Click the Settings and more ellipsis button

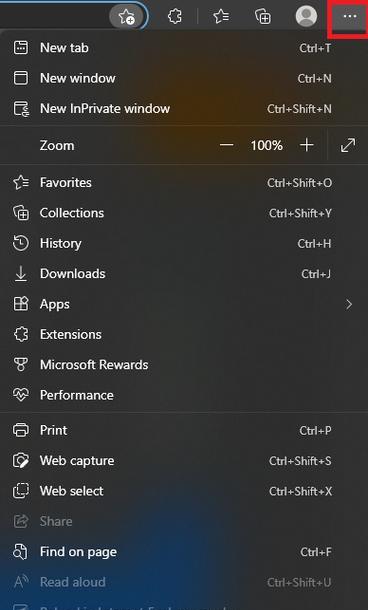pyautogui.click(x=350, y=16)
